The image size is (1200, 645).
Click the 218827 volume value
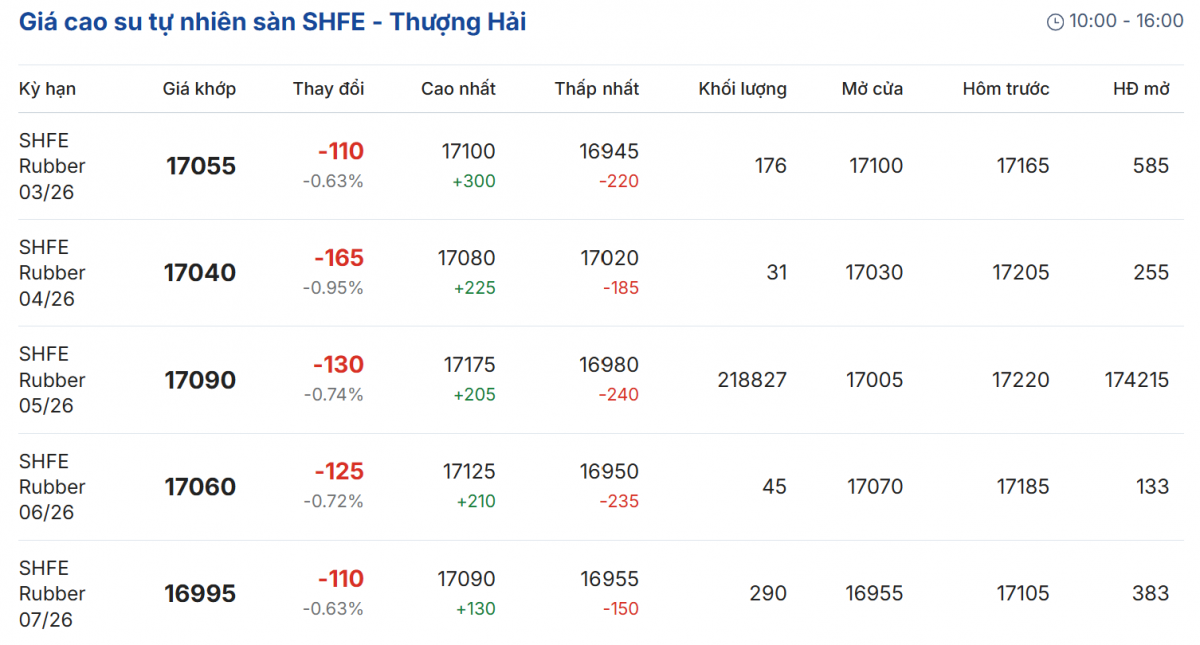click(x=752, y=380)
